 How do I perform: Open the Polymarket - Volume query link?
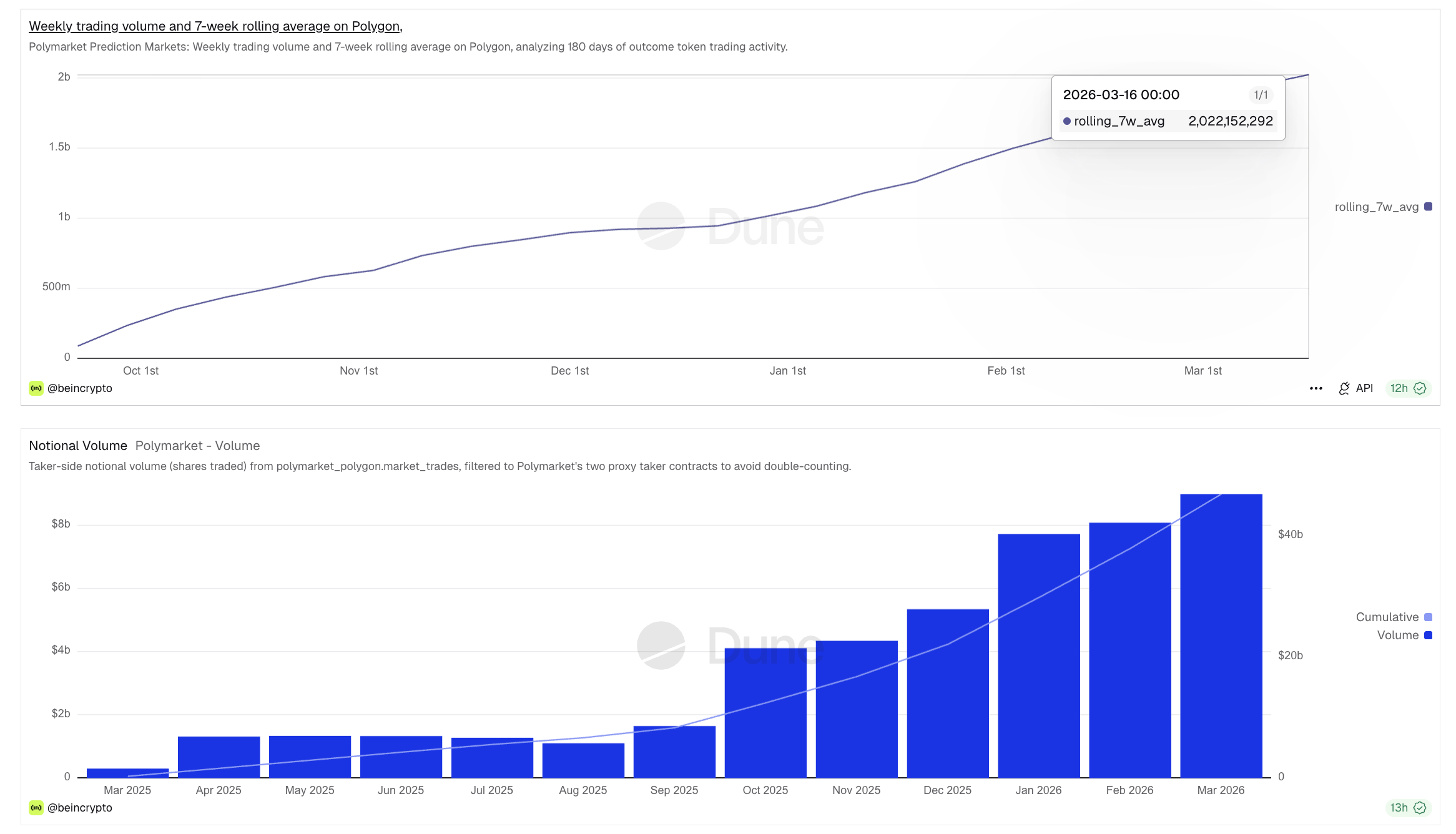(197, 446)
